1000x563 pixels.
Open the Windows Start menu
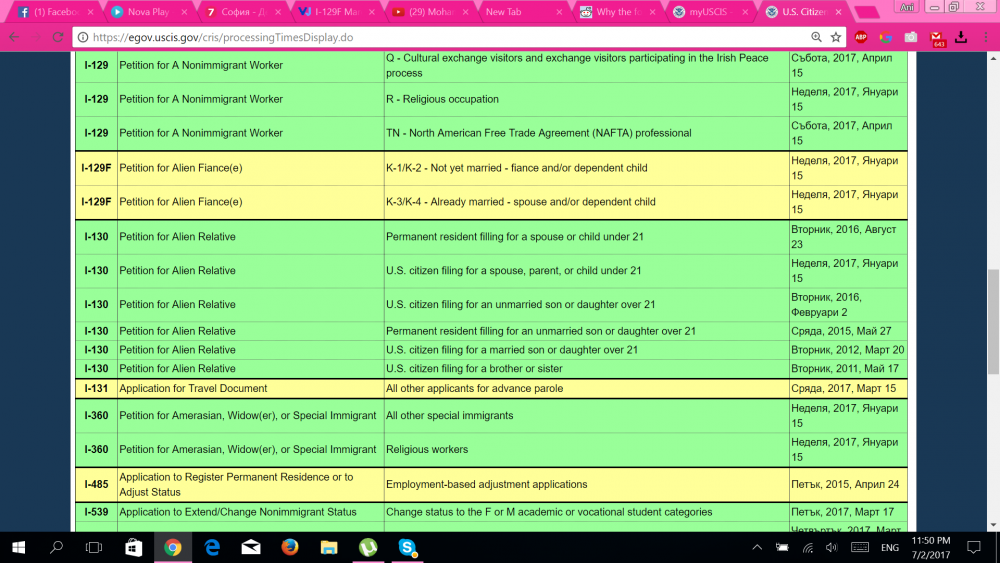18,548
